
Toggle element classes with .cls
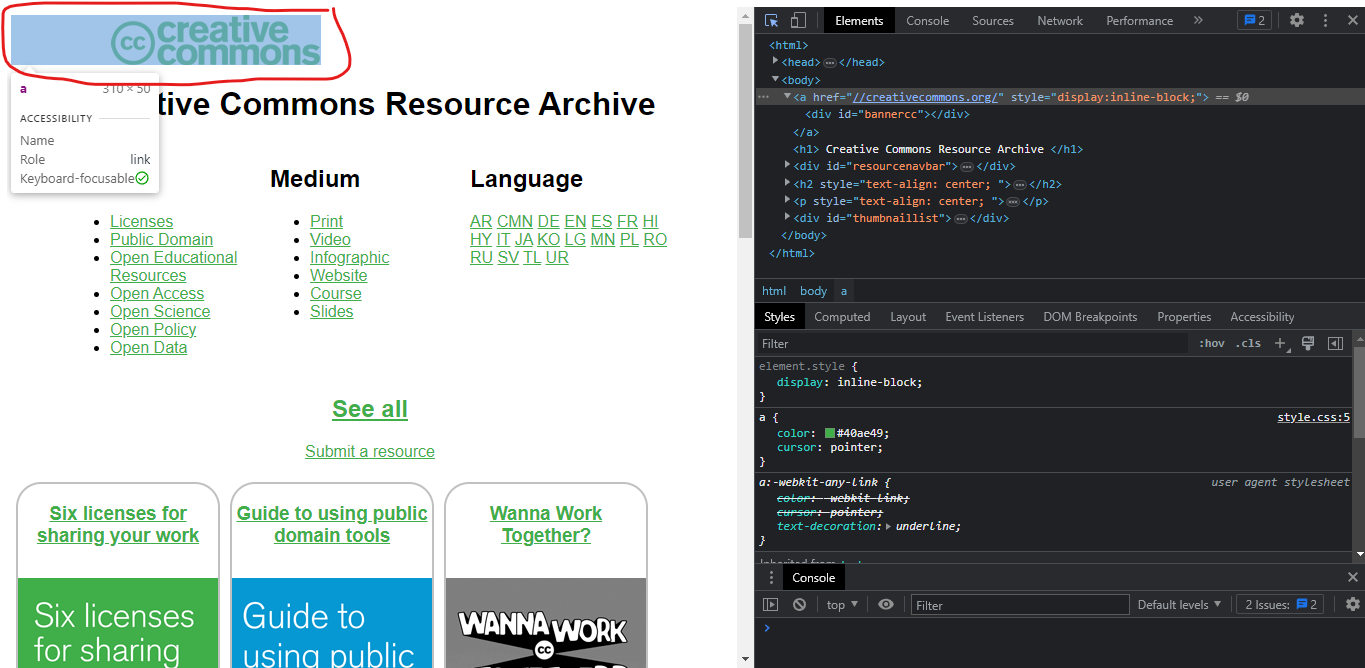[1248, 343]
